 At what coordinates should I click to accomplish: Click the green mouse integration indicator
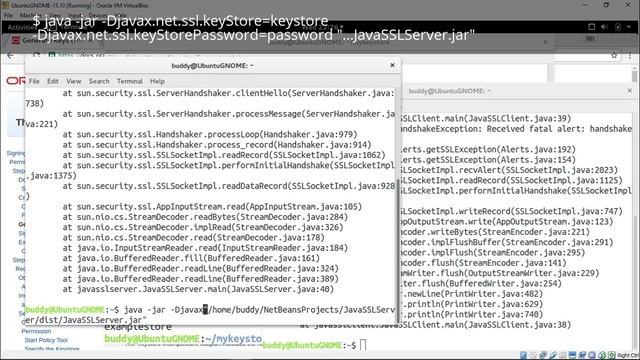602,355
